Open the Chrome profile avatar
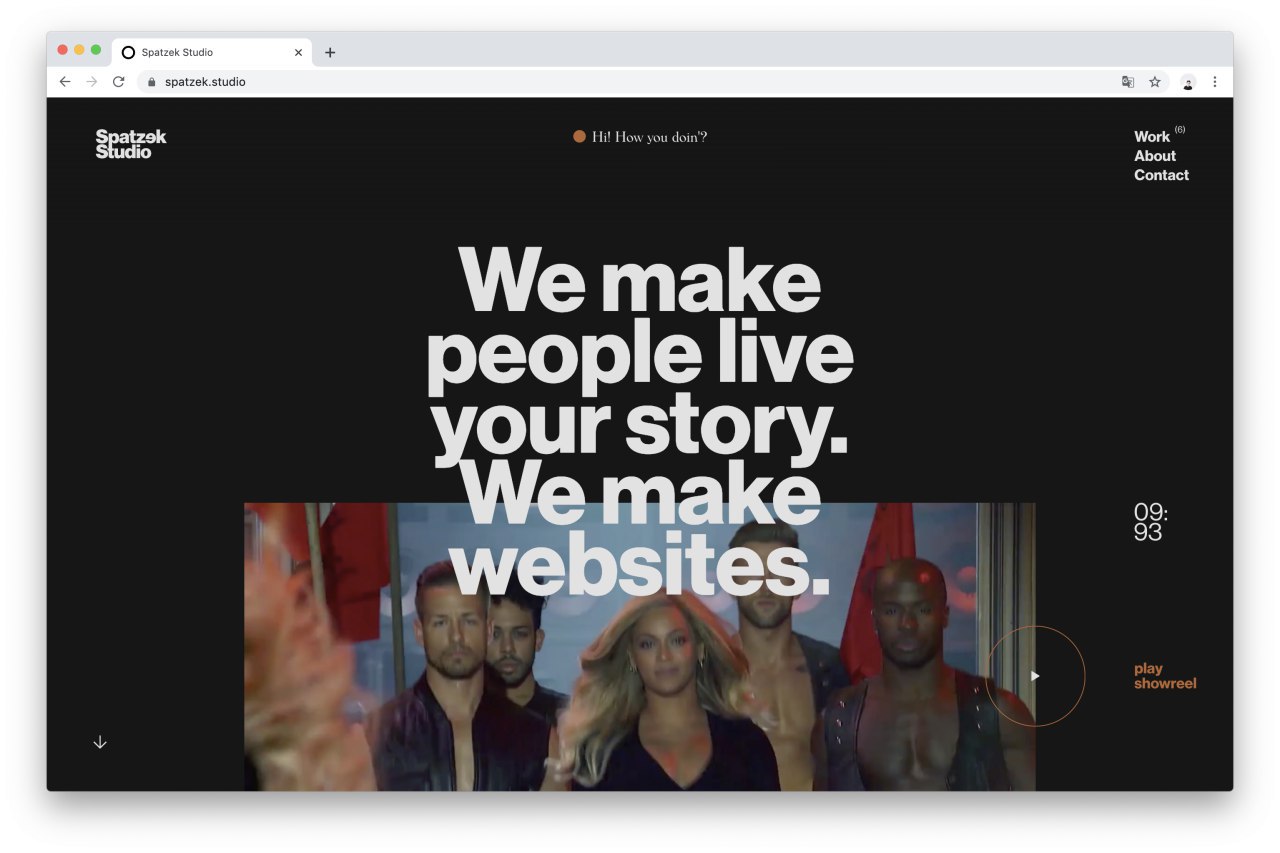 [1188, 82]
